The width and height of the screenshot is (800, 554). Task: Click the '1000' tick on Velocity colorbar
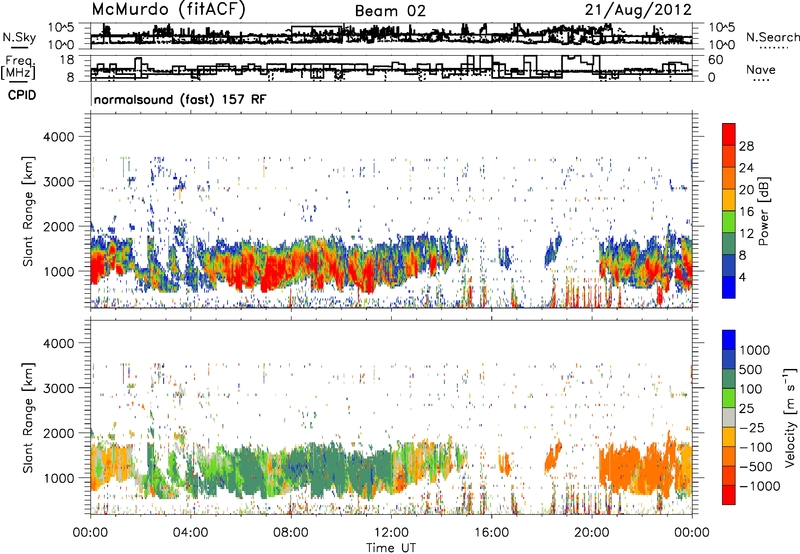click(754, 350)
